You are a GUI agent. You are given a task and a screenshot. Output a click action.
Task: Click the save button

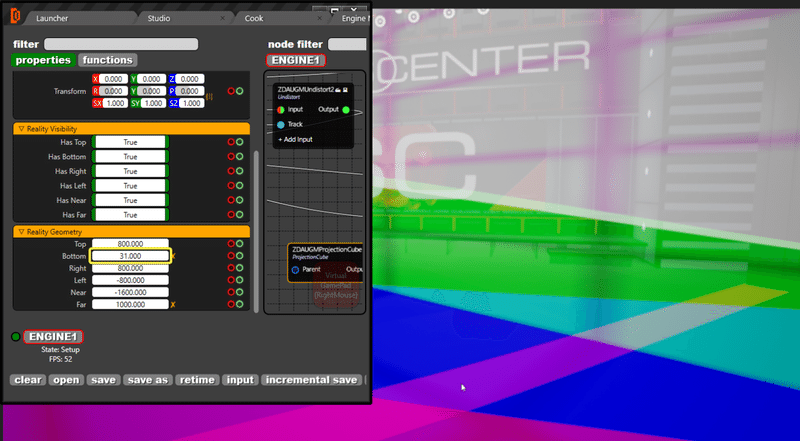click(x=104, y=380)
